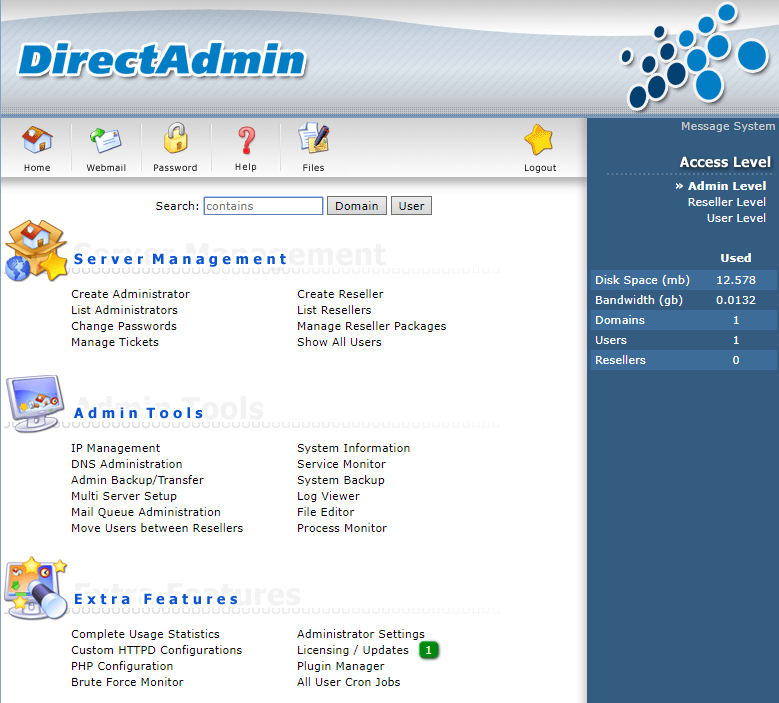Screen dimensions: 779x703
Task: Click the DirectAdmin logo
Action: (162, 60)
